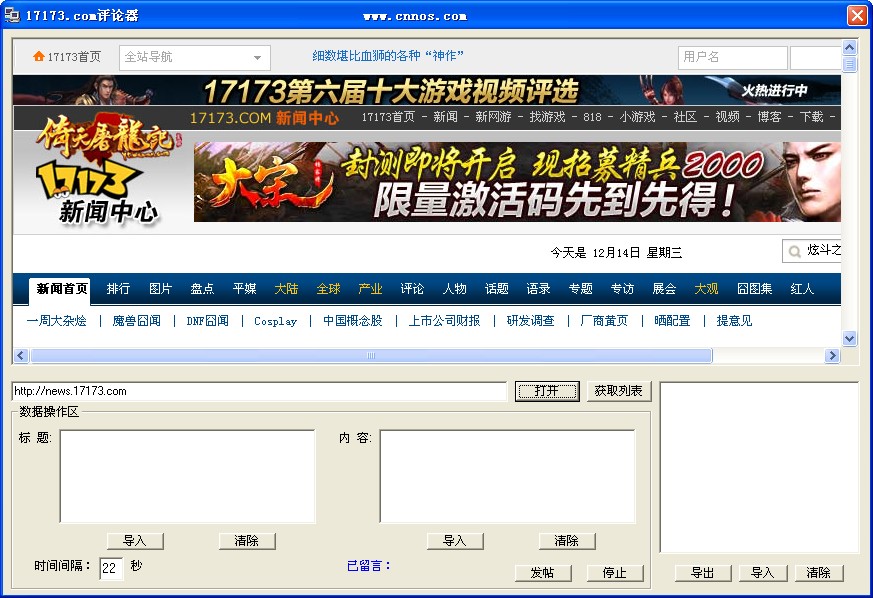Select the 语录 tab

[x=538, y=288]
